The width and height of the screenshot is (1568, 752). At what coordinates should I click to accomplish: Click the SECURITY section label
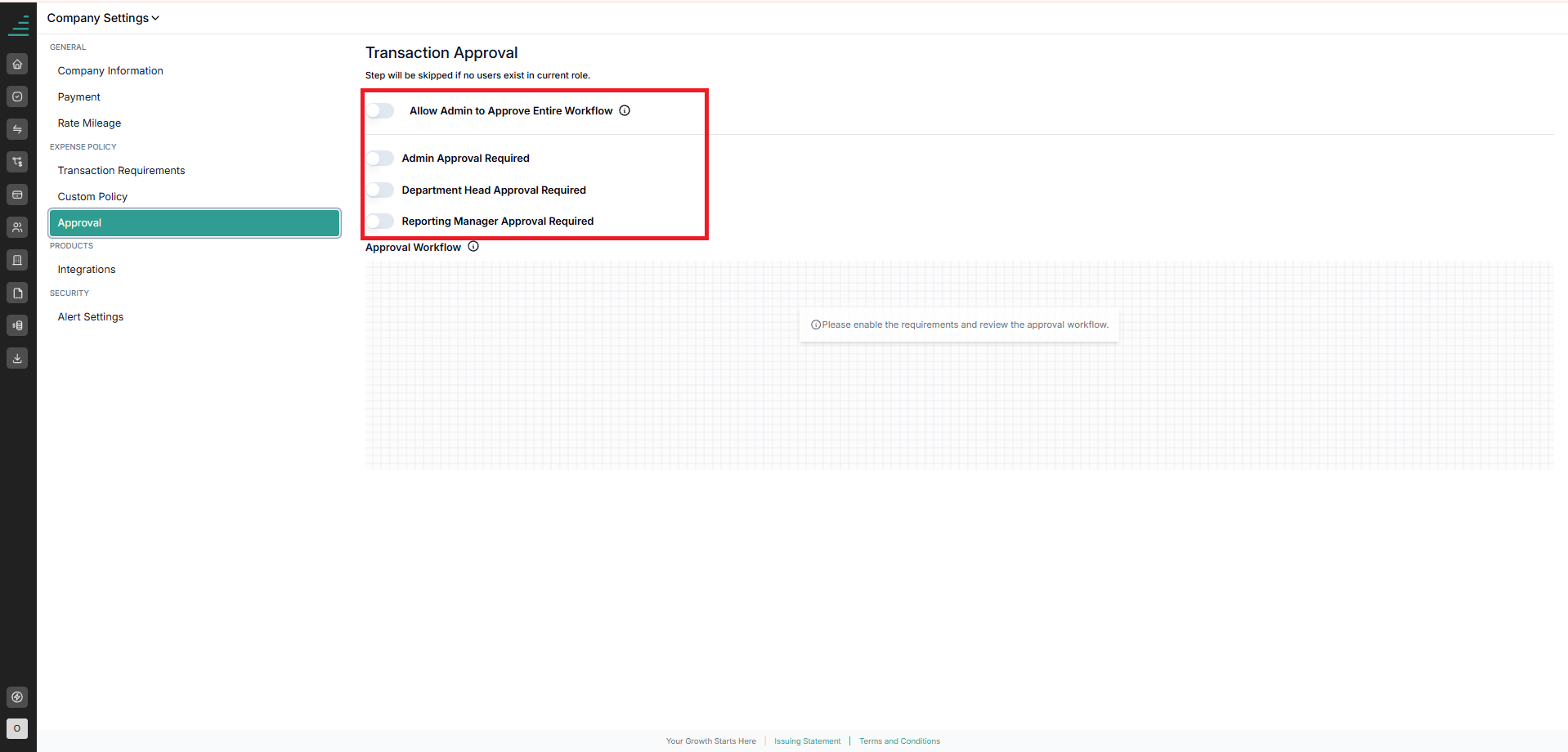pyautogui.click(x=69, y=293)
